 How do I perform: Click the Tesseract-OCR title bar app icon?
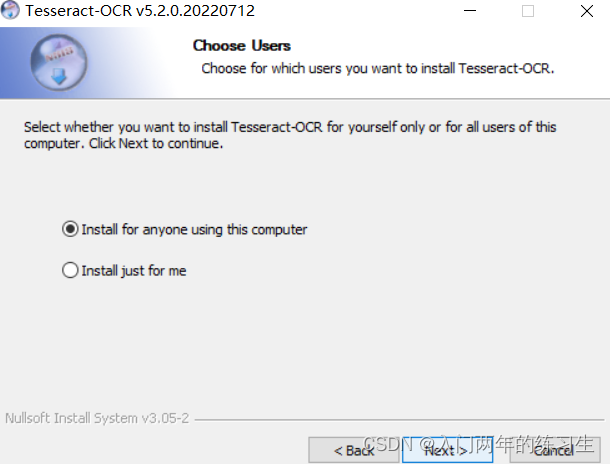click(10, 10)
